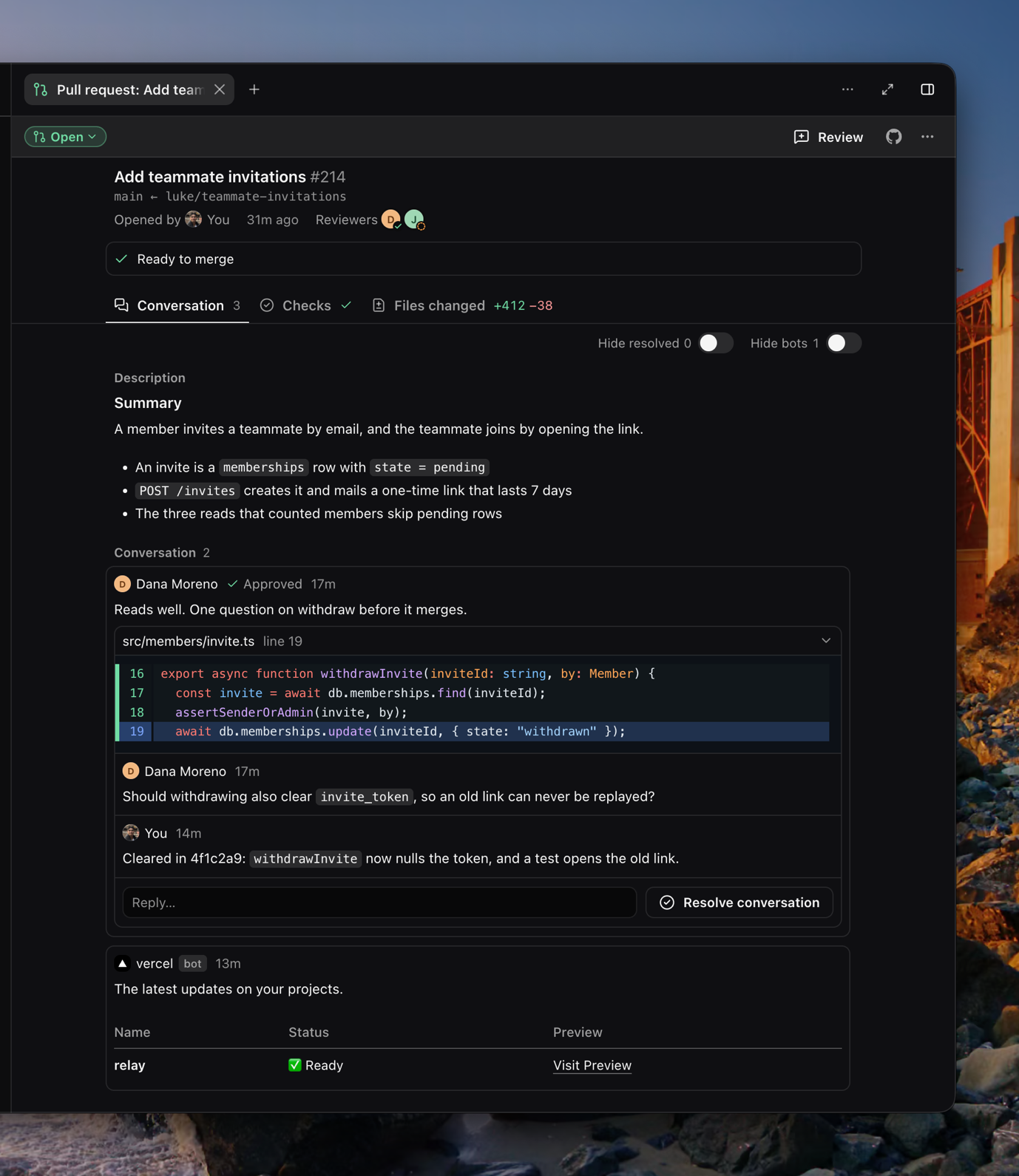Toggle the side panel layout icon
The height and width of the screenshot is (1176, 1019).
927,89
